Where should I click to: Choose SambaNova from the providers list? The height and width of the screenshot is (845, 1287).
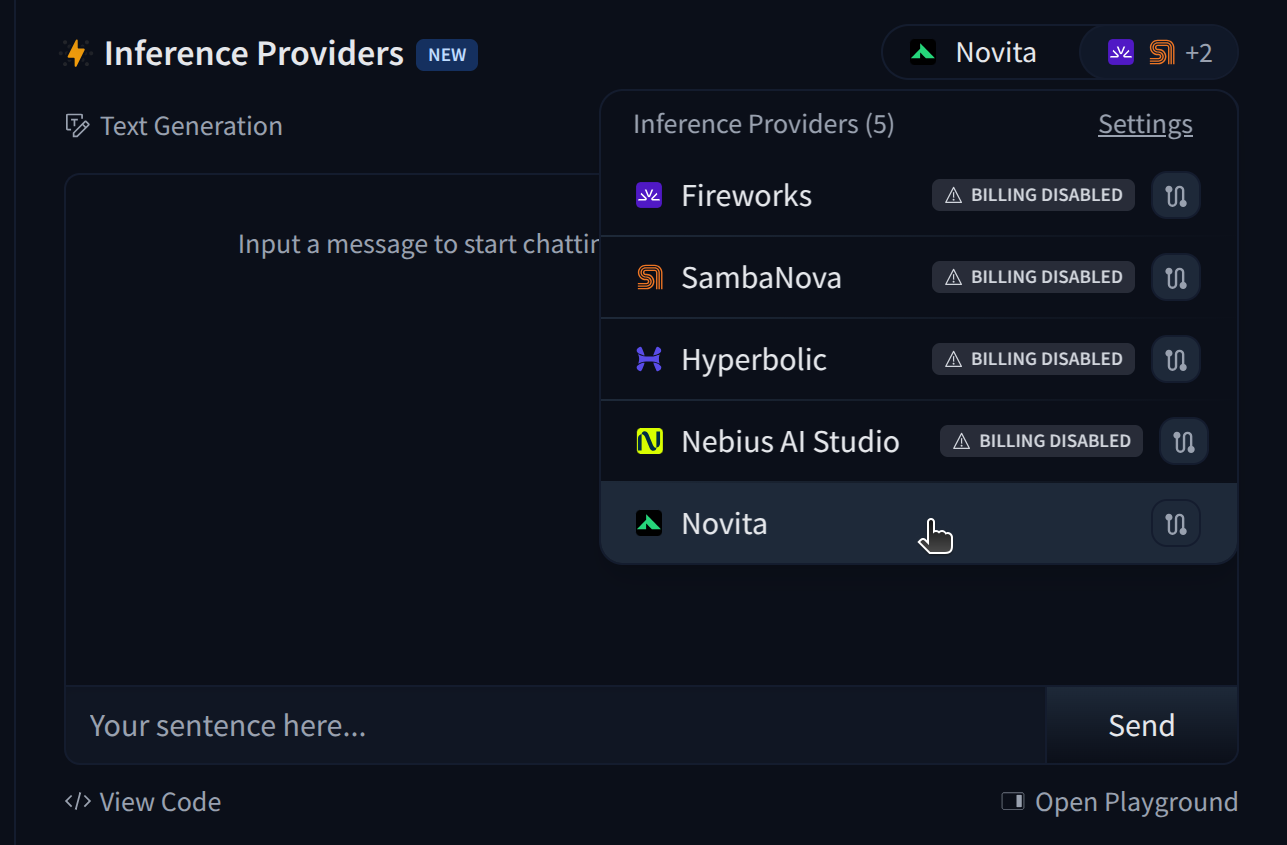pos(761,277)
